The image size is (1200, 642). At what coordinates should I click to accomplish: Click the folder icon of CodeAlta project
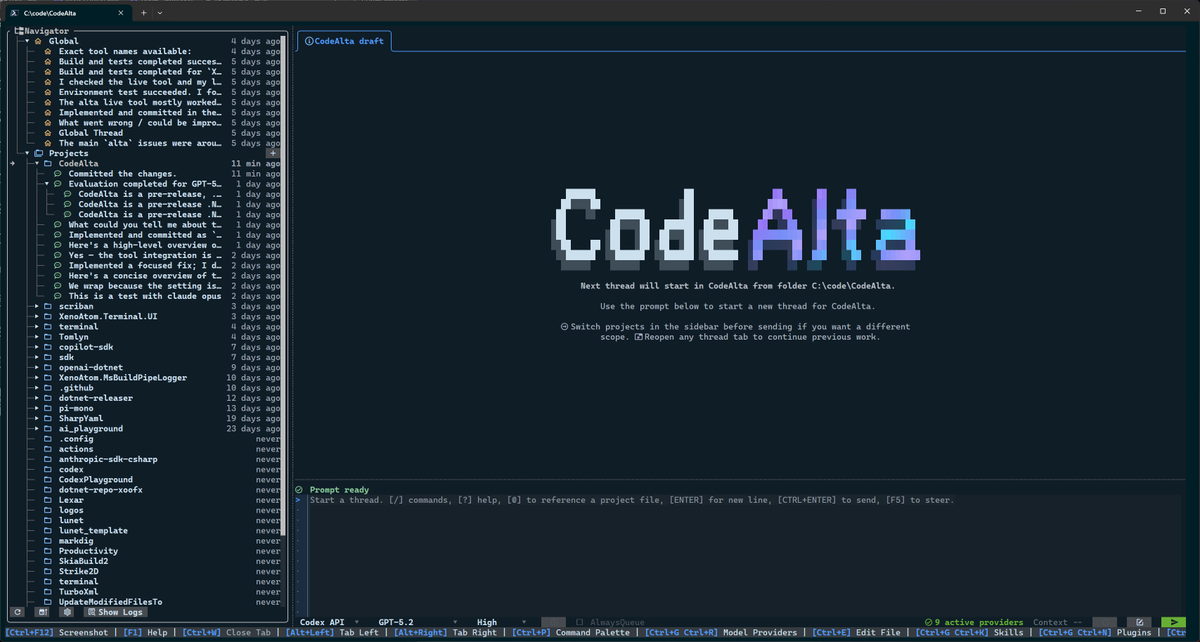[48, 163]
